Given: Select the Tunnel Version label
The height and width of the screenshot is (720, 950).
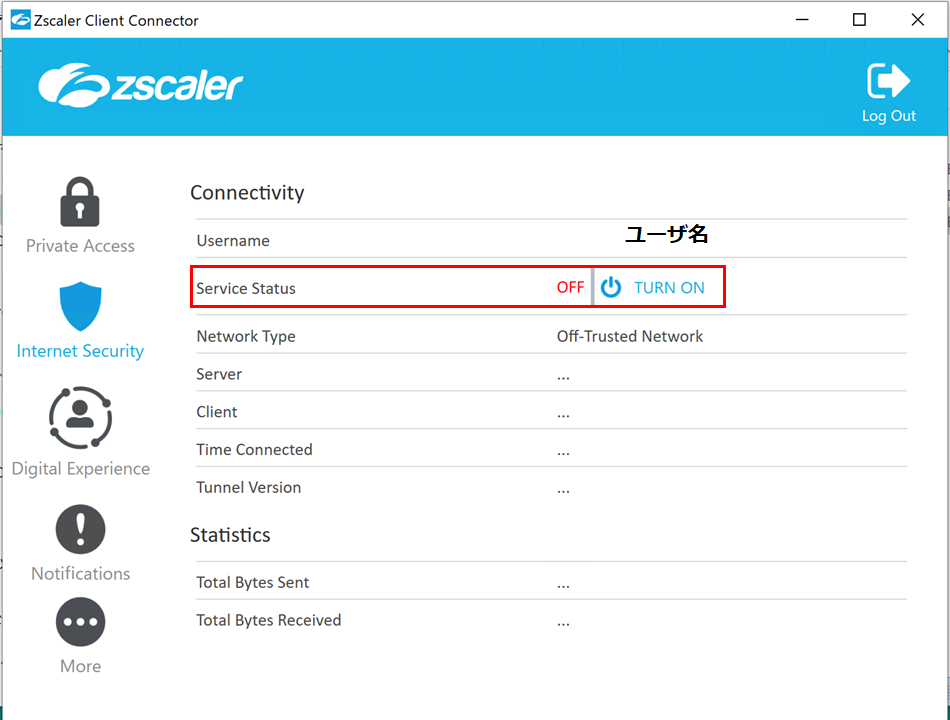Looking at the screenshot, I should 248,487.
